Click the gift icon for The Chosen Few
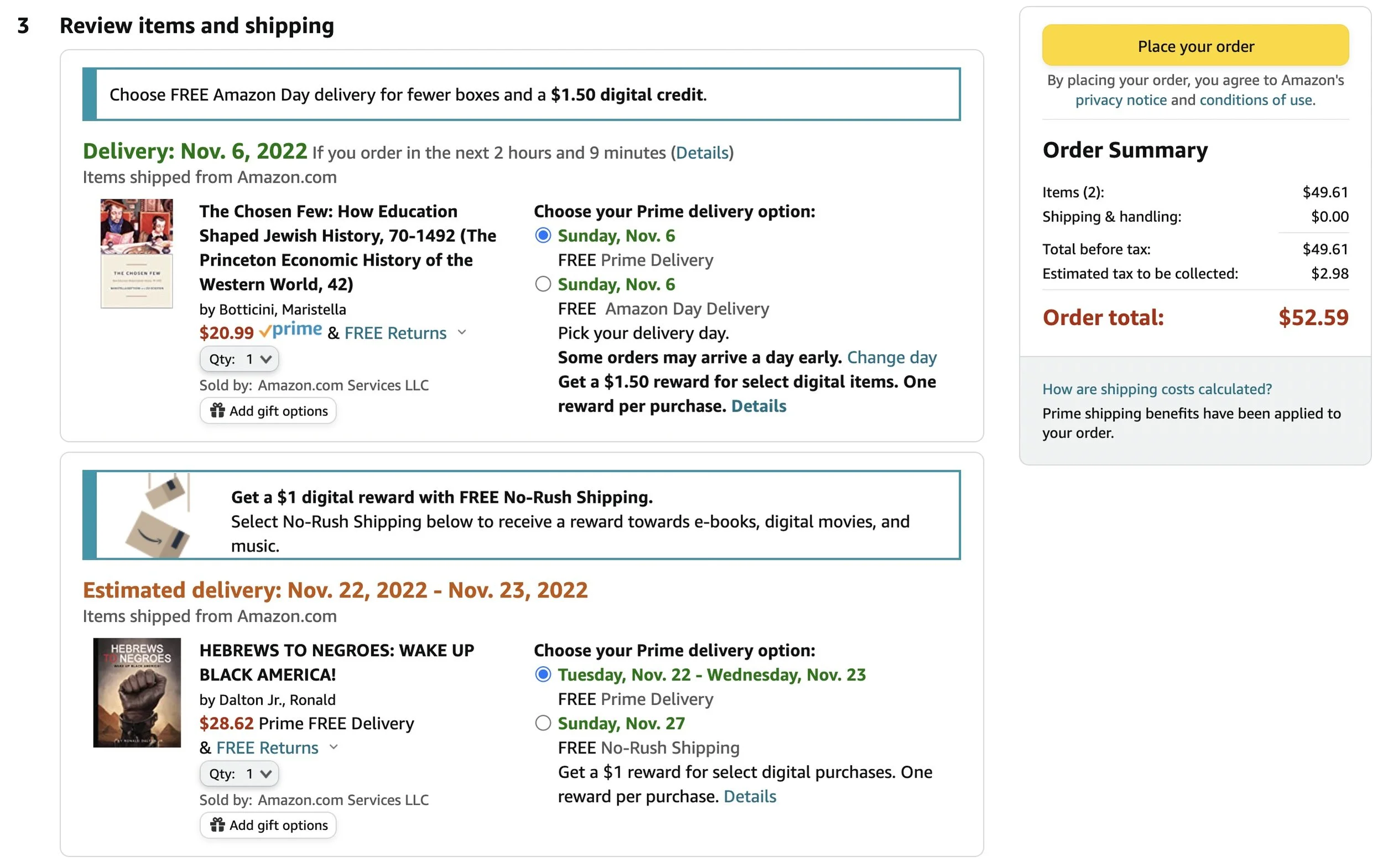The width and height of the screenshot is (1383, 868). (217, 410)
